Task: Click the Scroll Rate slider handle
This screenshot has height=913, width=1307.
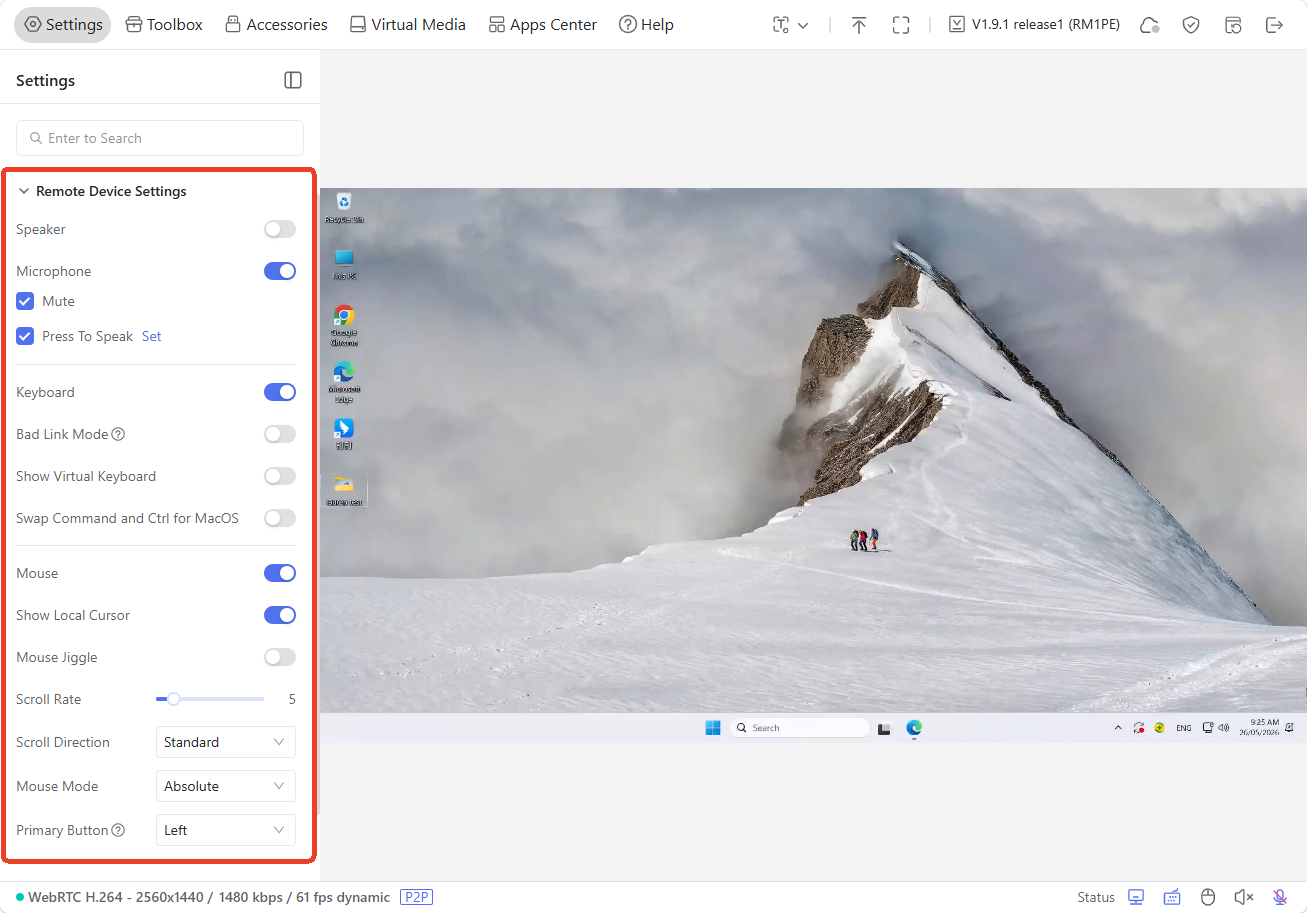Action: [173, 699]
